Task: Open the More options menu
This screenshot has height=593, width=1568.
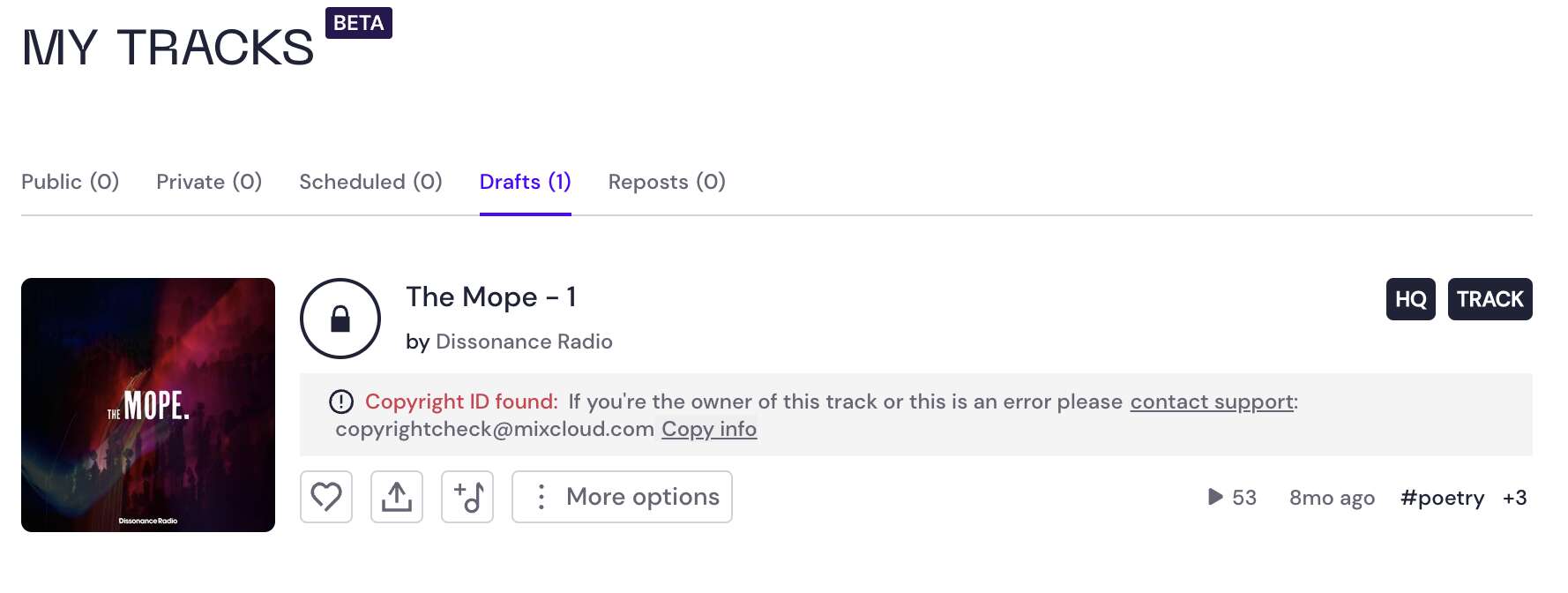Action: (622, 497)
